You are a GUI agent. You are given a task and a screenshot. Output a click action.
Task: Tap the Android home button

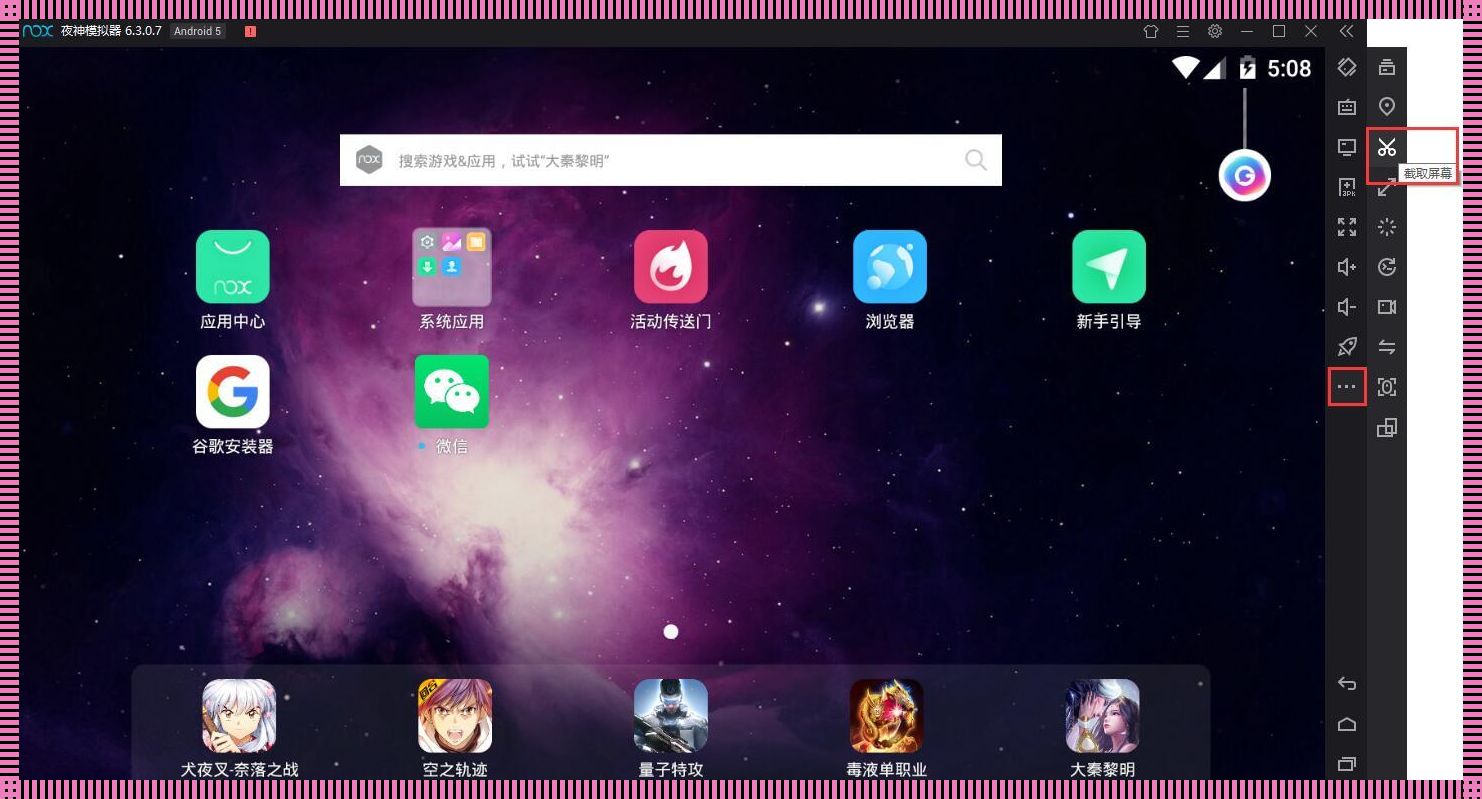pos(1347,724)
